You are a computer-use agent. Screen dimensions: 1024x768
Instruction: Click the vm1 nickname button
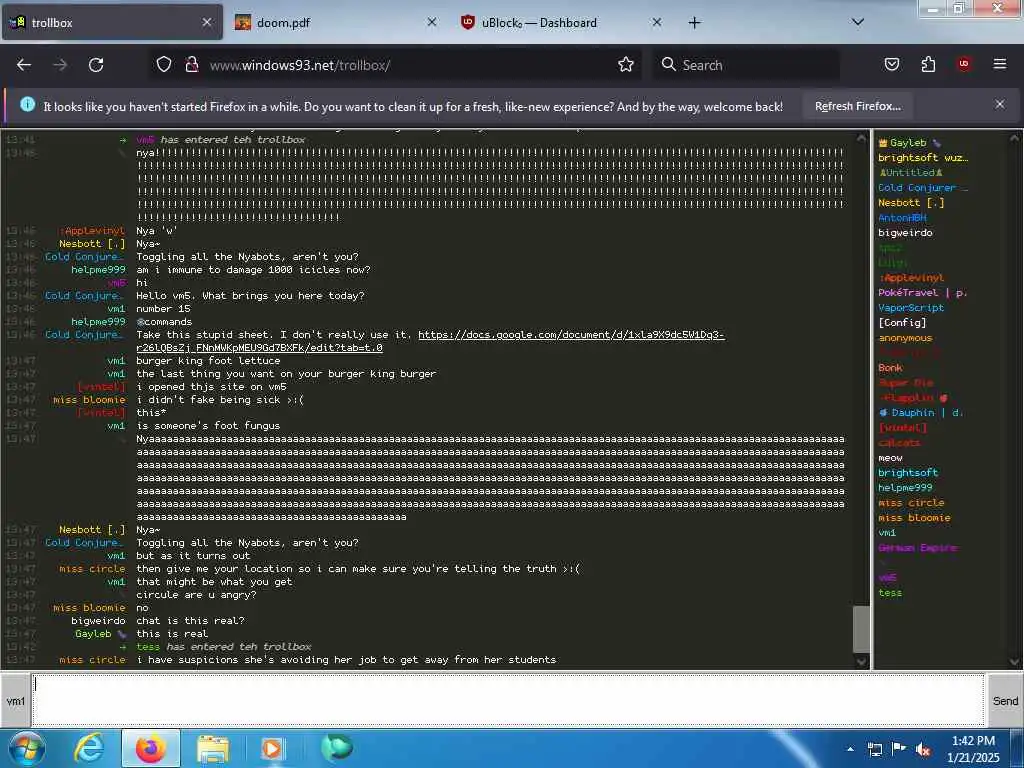pyautogui.click(x=15, y=701)
